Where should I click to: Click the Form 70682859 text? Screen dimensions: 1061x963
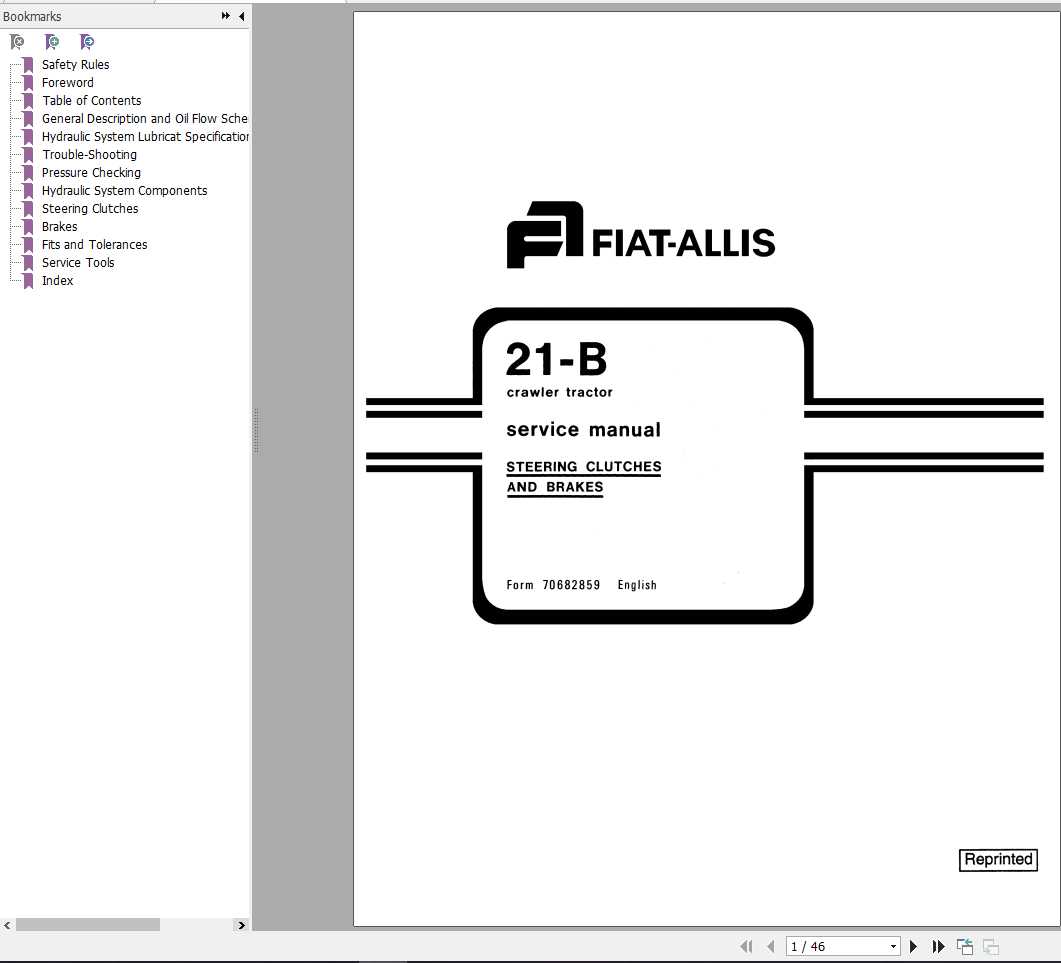point(553,585)
